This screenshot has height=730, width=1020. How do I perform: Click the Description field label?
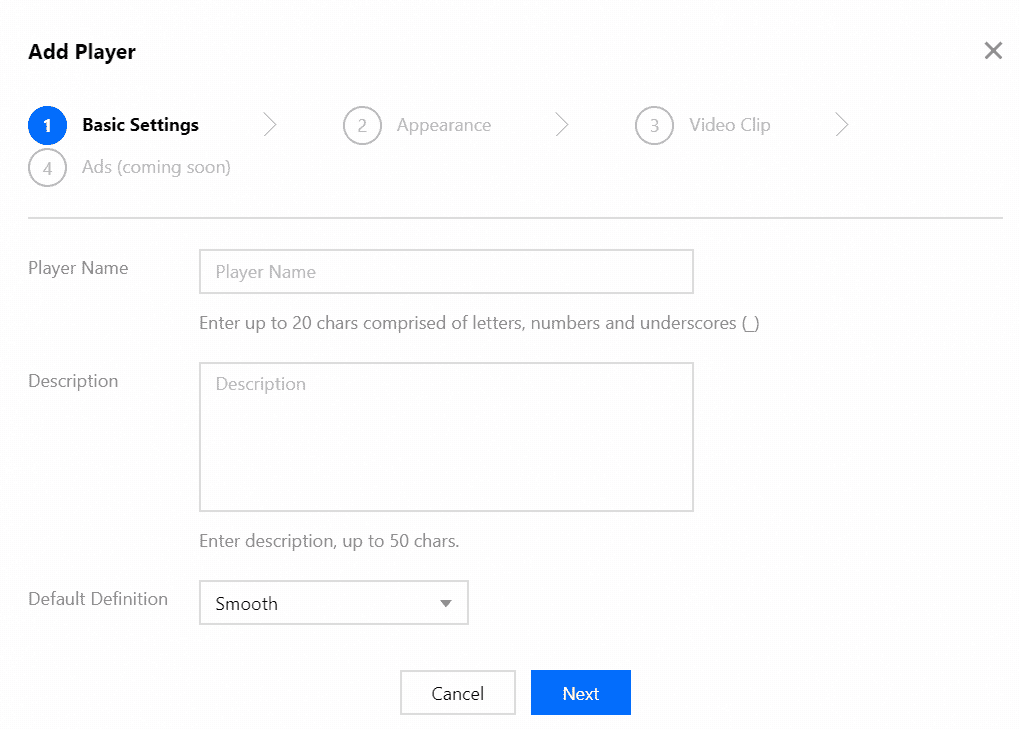tap(73, 381)
